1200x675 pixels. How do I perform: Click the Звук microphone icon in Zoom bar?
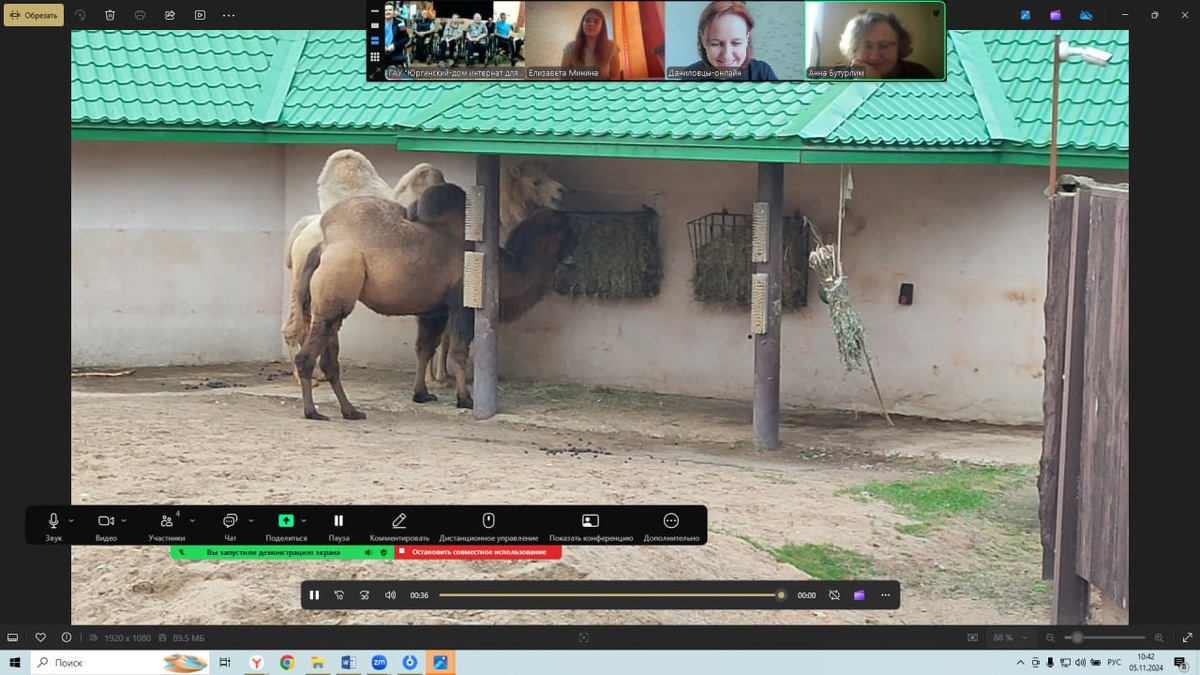tap(53, 525)
